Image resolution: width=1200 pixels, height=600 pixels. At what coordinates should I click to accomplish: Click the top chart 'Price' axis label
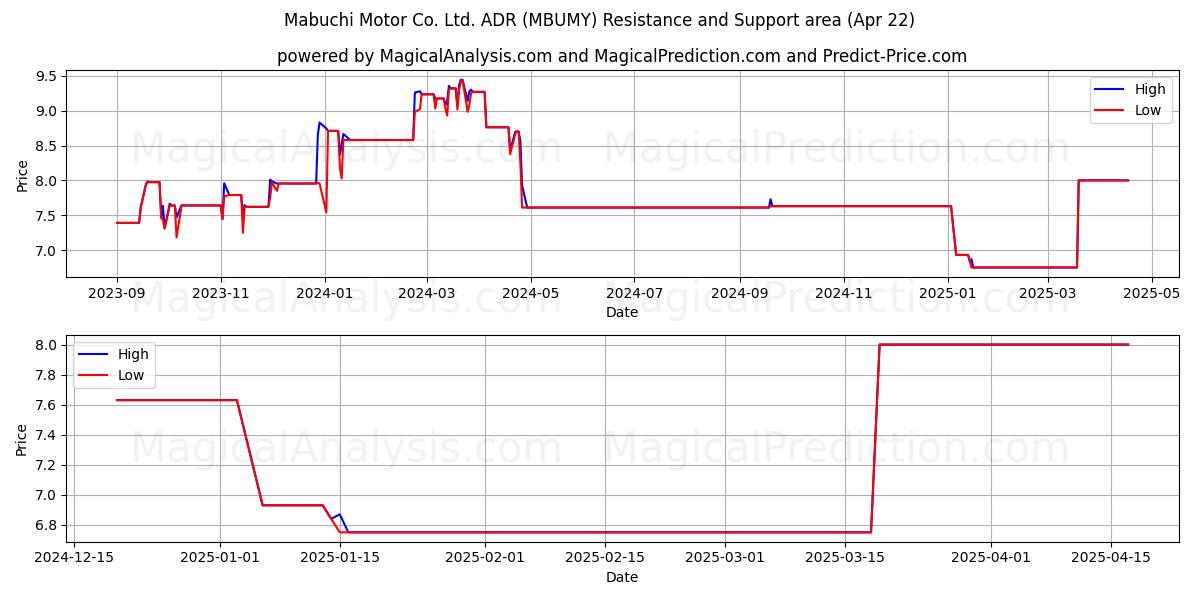tap(22, 173)
